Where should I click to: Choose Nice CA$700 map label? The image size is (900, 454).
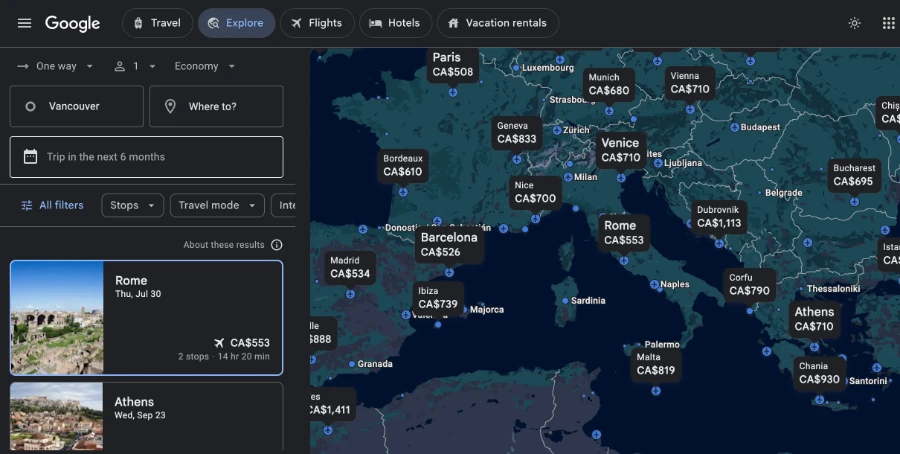tap(535, 192)
